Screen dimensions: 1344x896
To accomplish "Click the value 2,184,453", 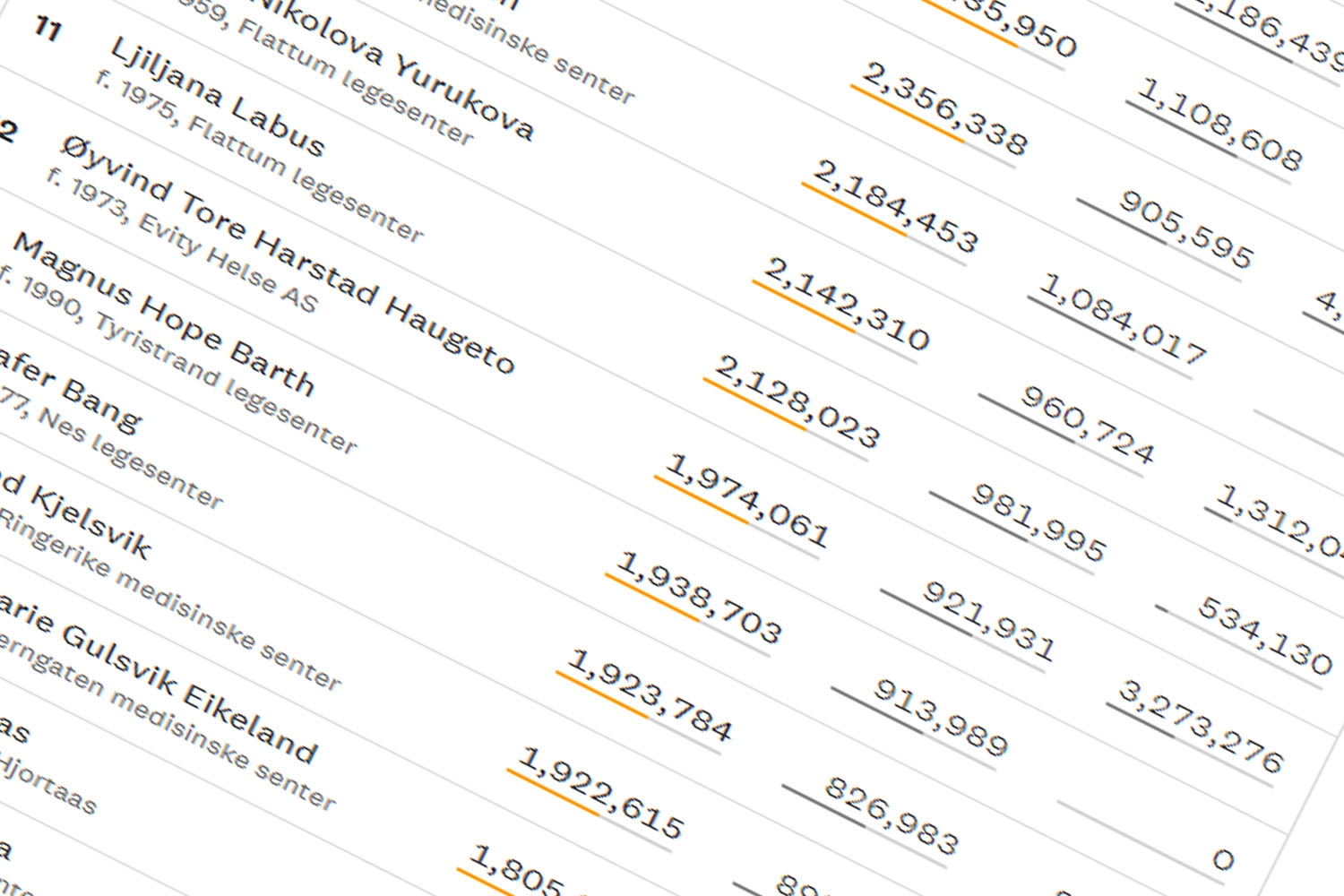I will (895, 205).
